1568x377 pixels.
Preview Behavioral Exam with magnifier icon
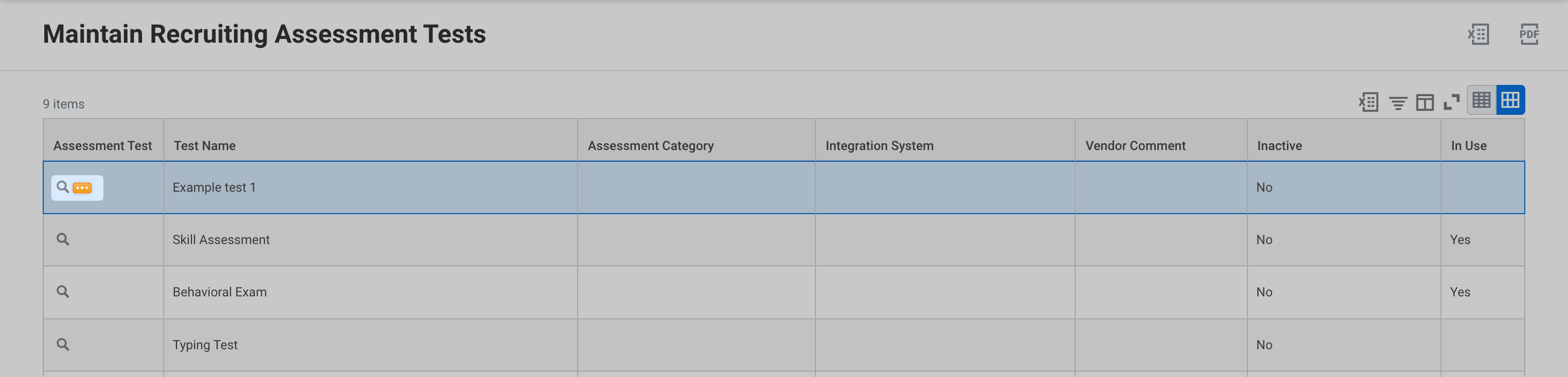point(63,292)
